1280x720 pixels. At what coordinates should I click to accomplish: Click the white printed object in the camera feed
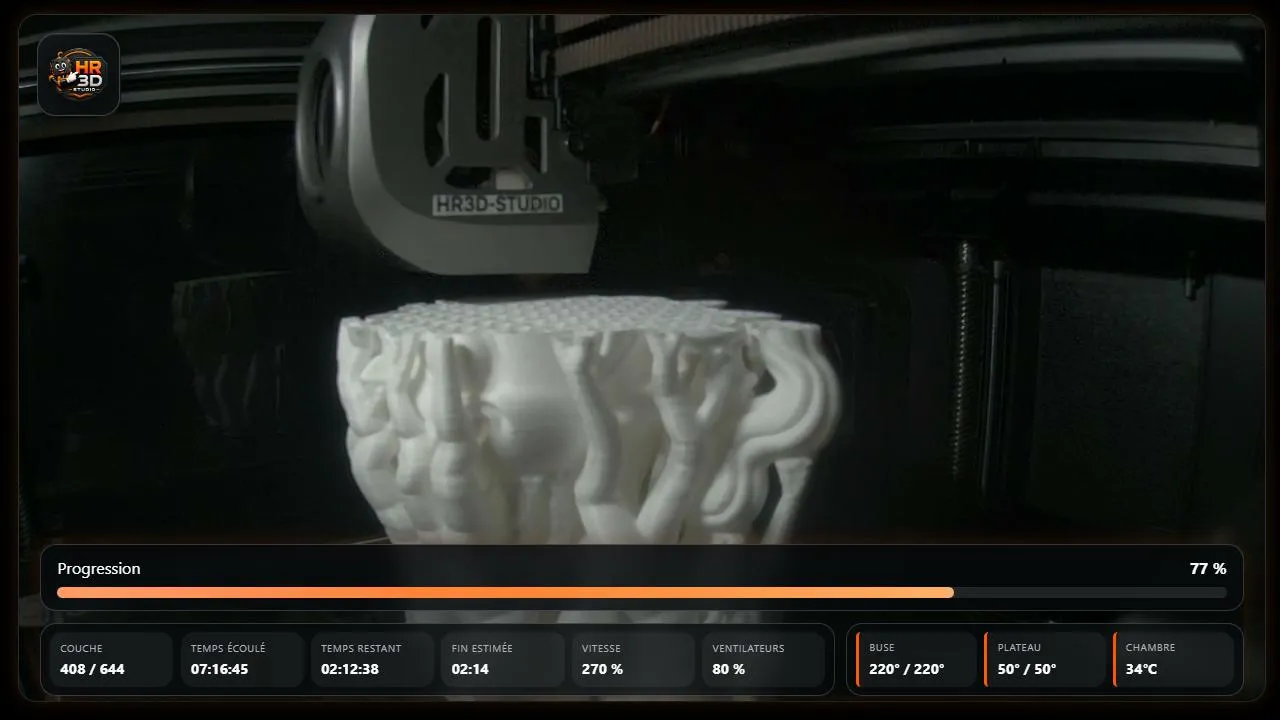[x=588, y=420]
